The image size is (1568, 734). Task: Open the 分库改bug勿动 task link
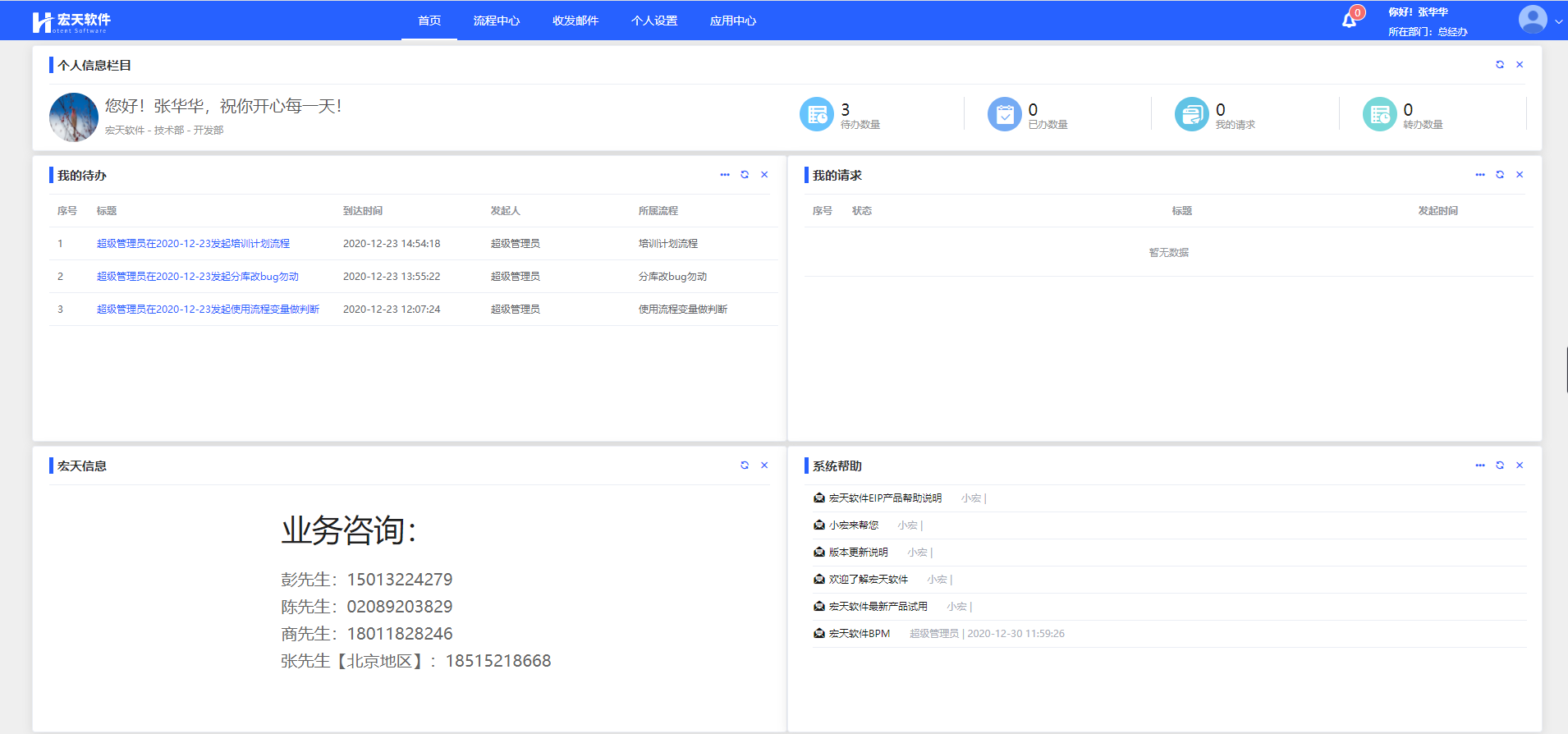pos(197,277)
